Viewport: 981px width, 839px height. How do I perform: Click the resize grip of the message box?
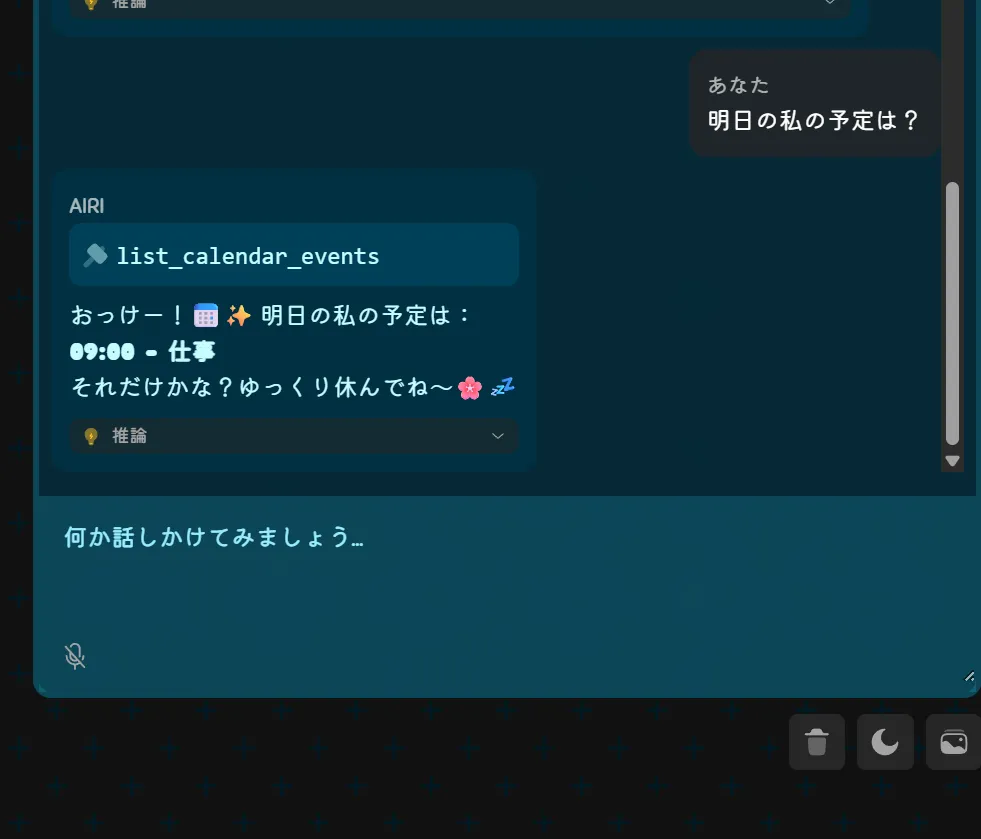(x=969, y=676)
